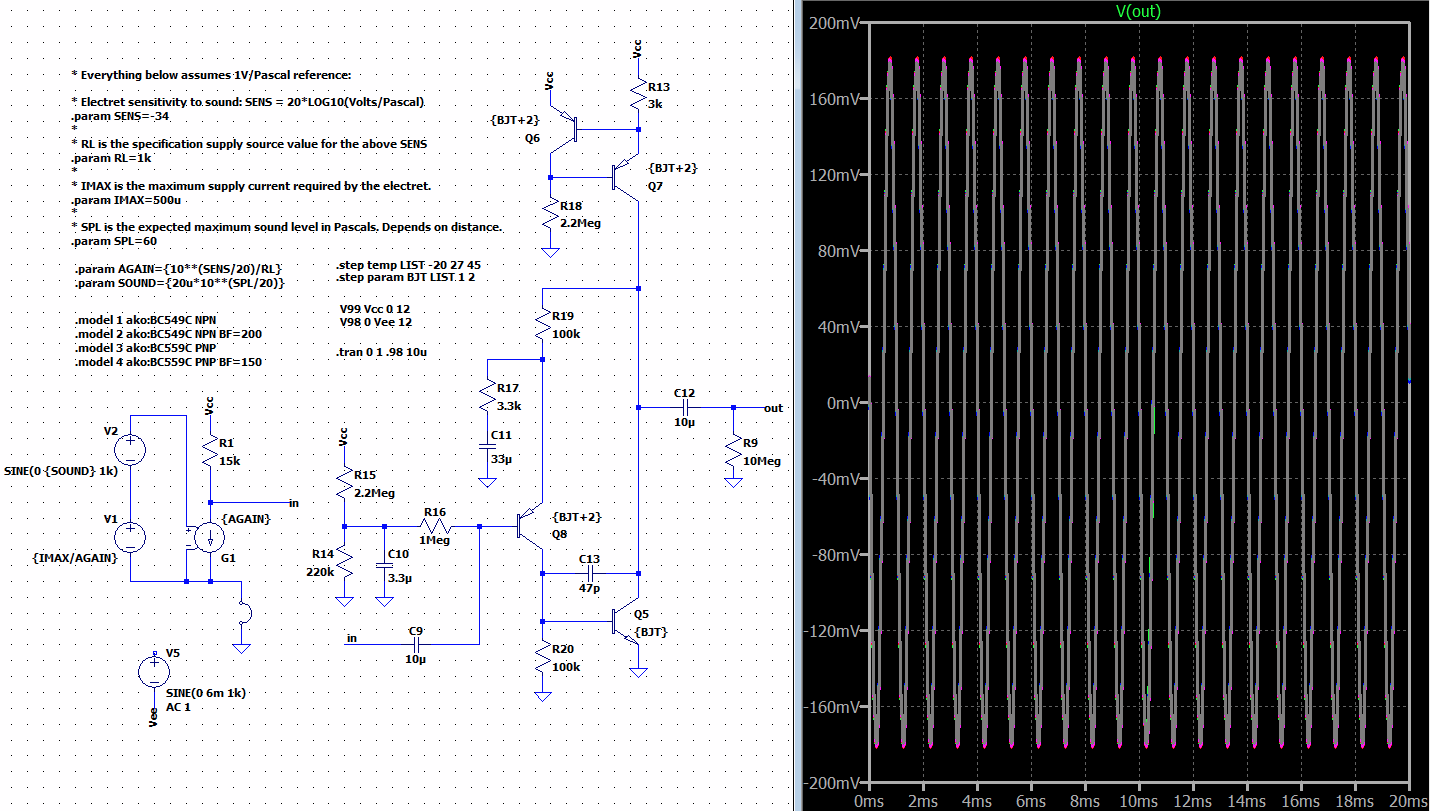Select the '{AGAIN}' value near G1
This screenshot has width=1430, height=811.
pyautogui.click(x=247, y=518)
